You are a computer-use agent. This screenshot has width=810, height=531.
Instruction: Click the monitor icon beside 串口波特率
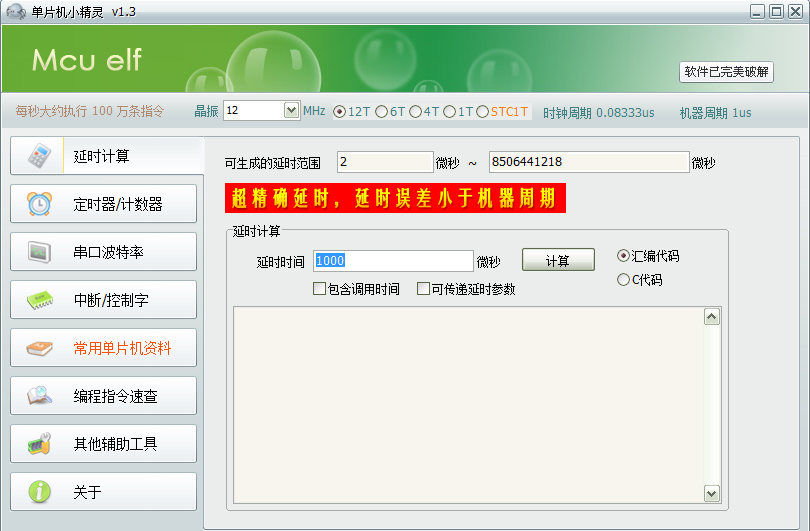click(39, 252)
